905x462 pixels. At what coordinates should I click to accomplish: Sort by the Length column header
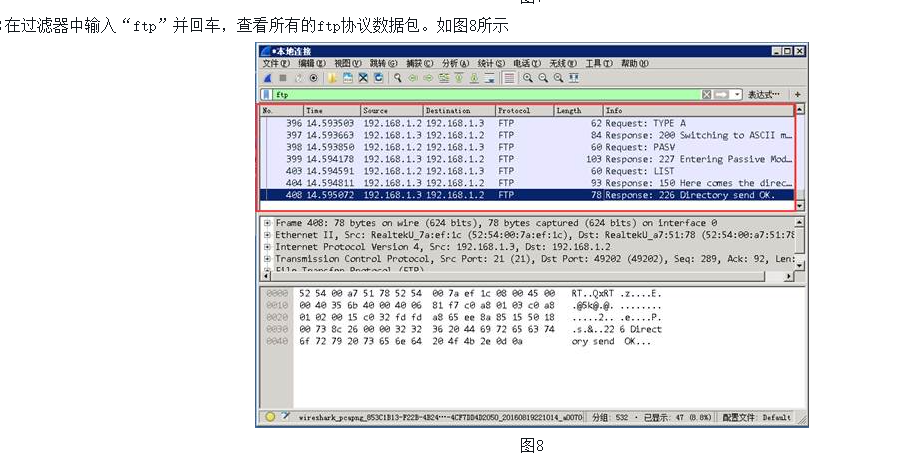point(579,110)
